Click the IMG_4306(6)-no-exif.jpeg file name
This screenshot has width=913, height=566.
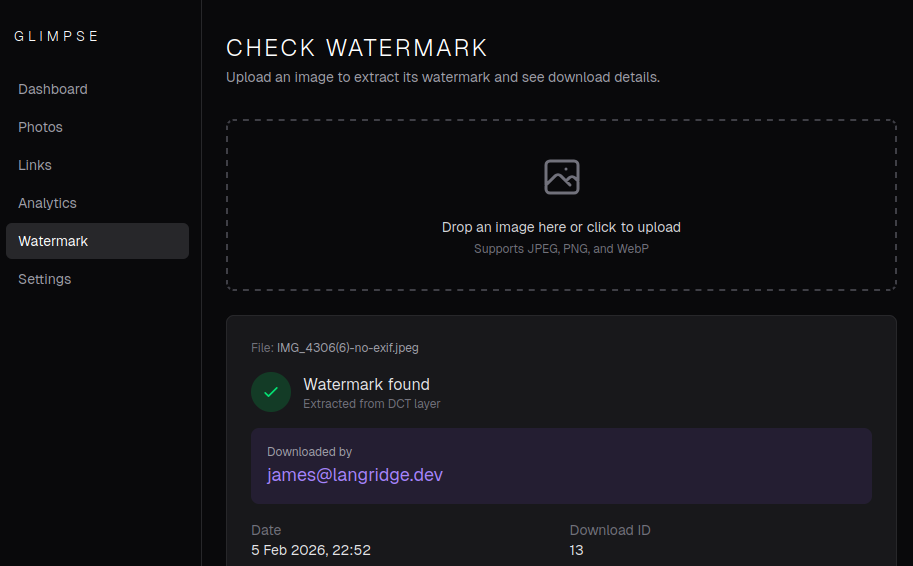(x=347, y=348)
